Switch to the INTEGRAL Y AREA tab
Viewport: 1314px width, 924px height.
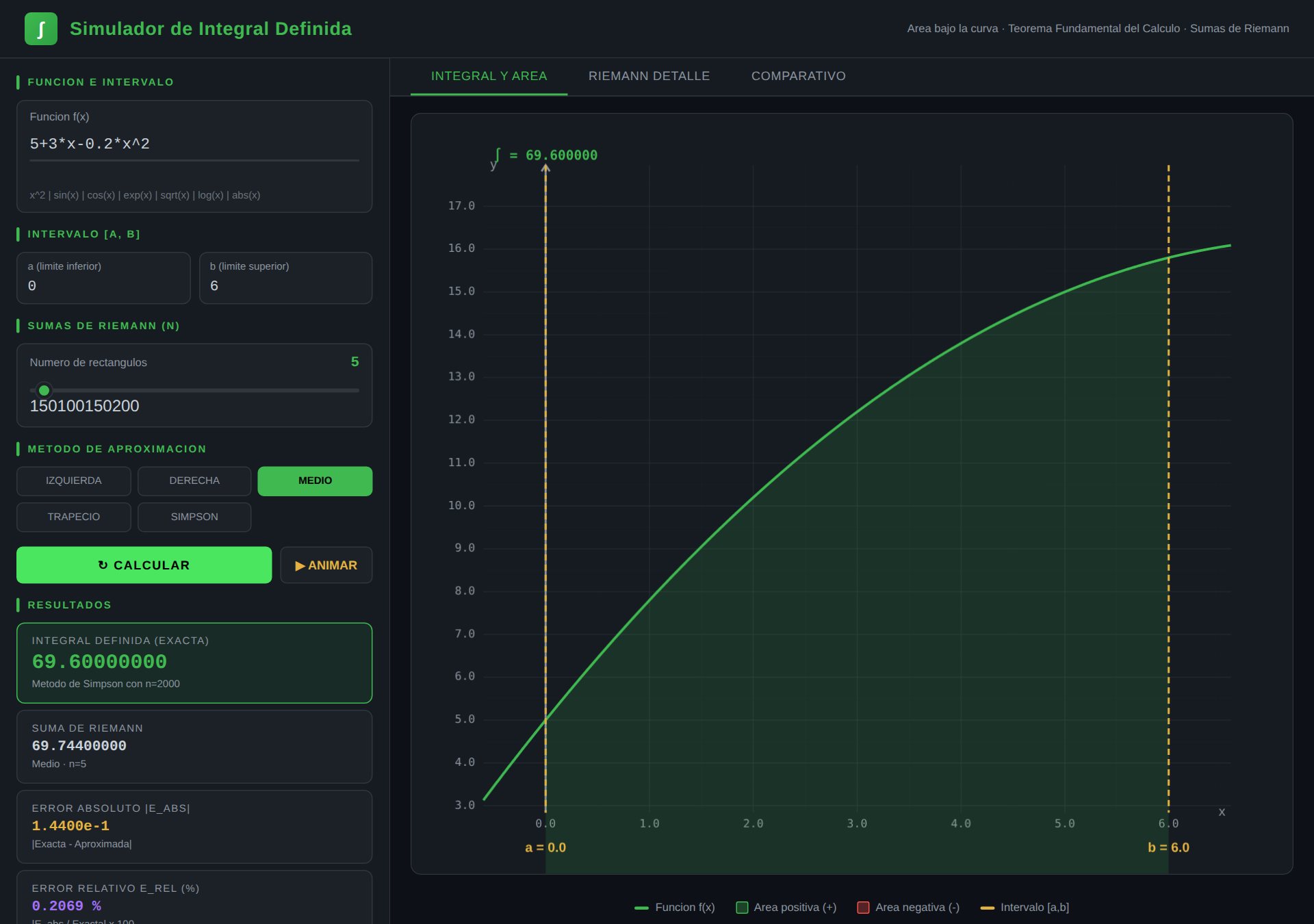point(489,76)
